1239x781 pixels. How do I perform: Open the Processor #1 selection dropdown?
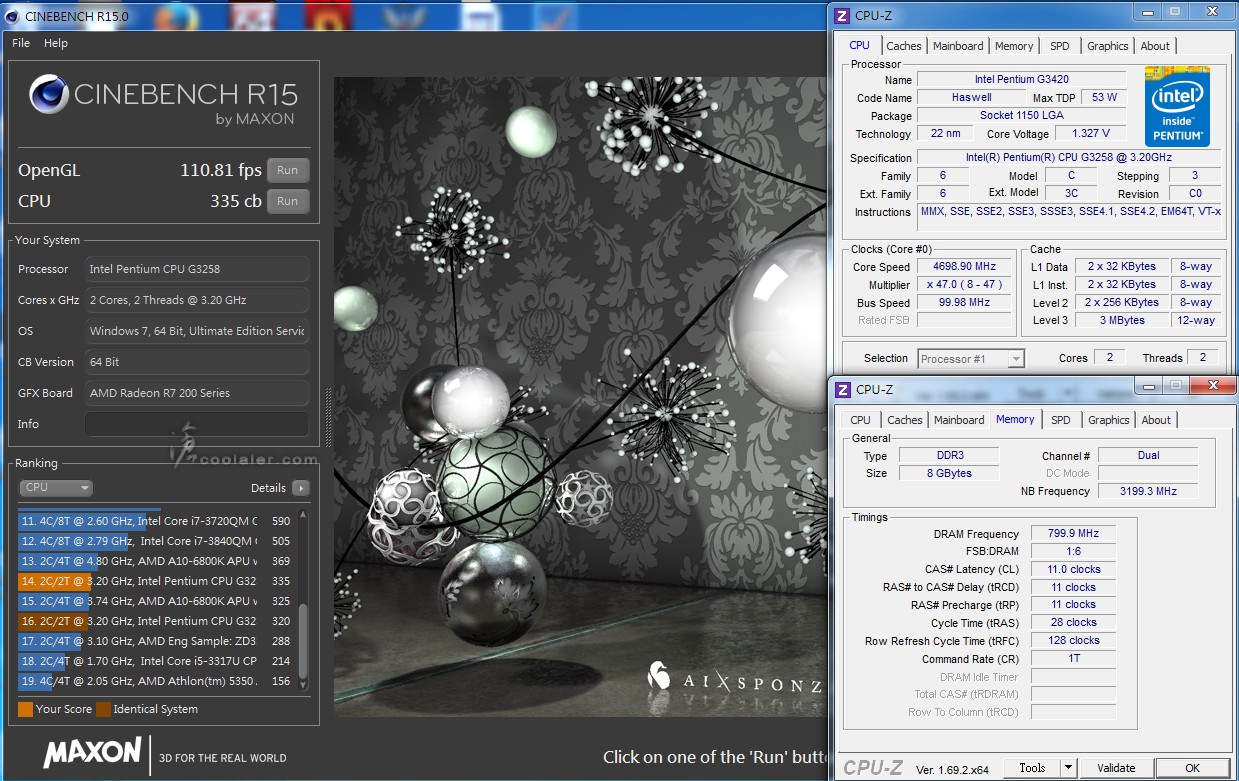point(971,358)
